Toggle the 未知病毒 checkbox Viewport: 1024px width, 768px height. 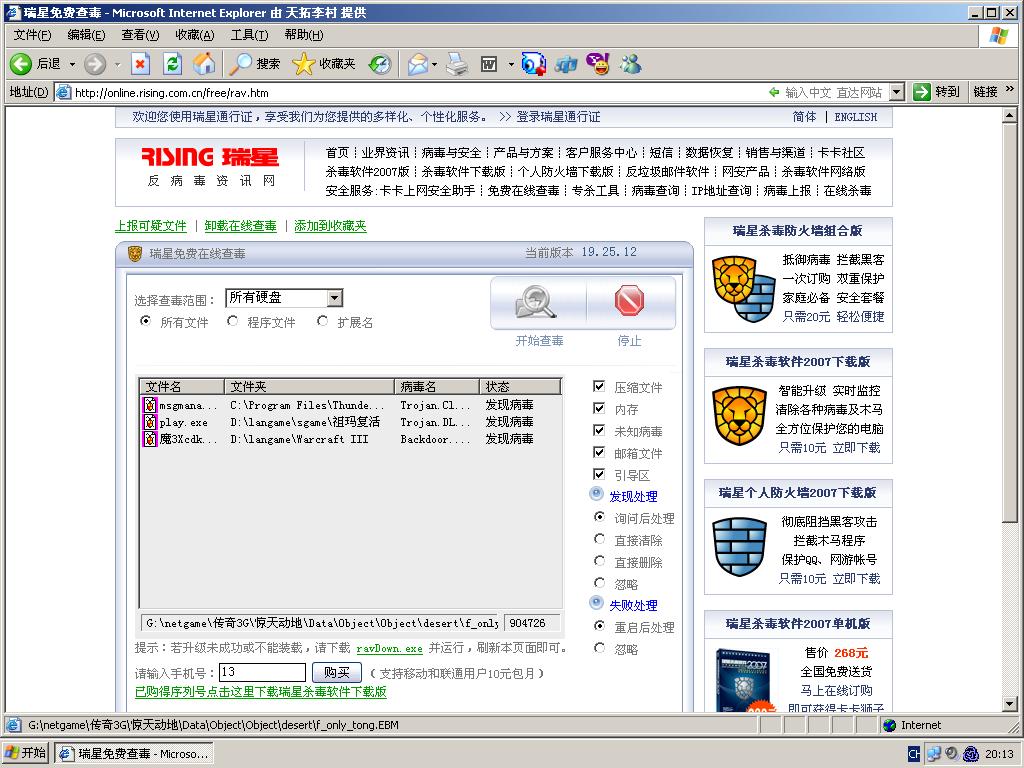[x=599, y=430]
